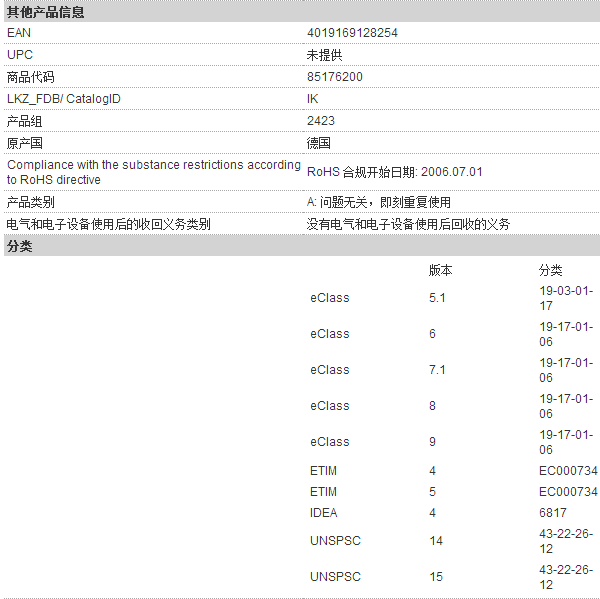600x599 pixels.
Task: Select the UPC value 未提供
Action: (324, 55)
